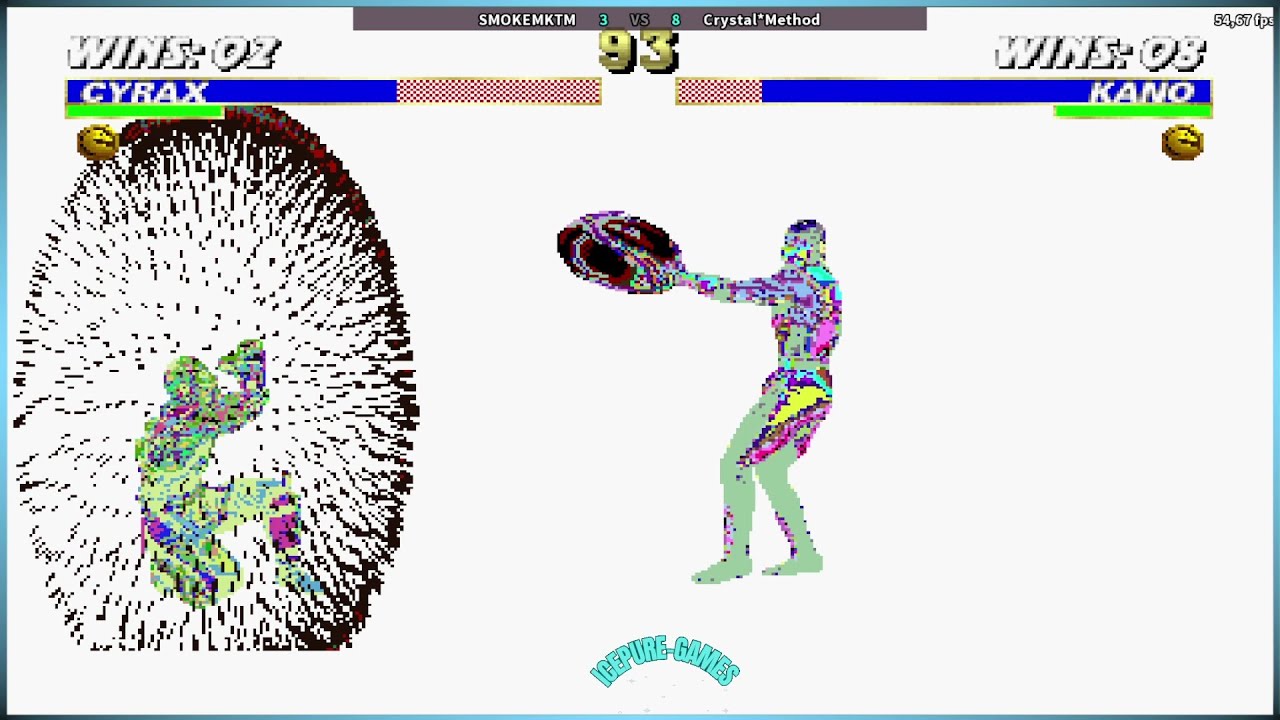
Task: Select the SMOKEMKTM player name
Action: click(527, 20)
